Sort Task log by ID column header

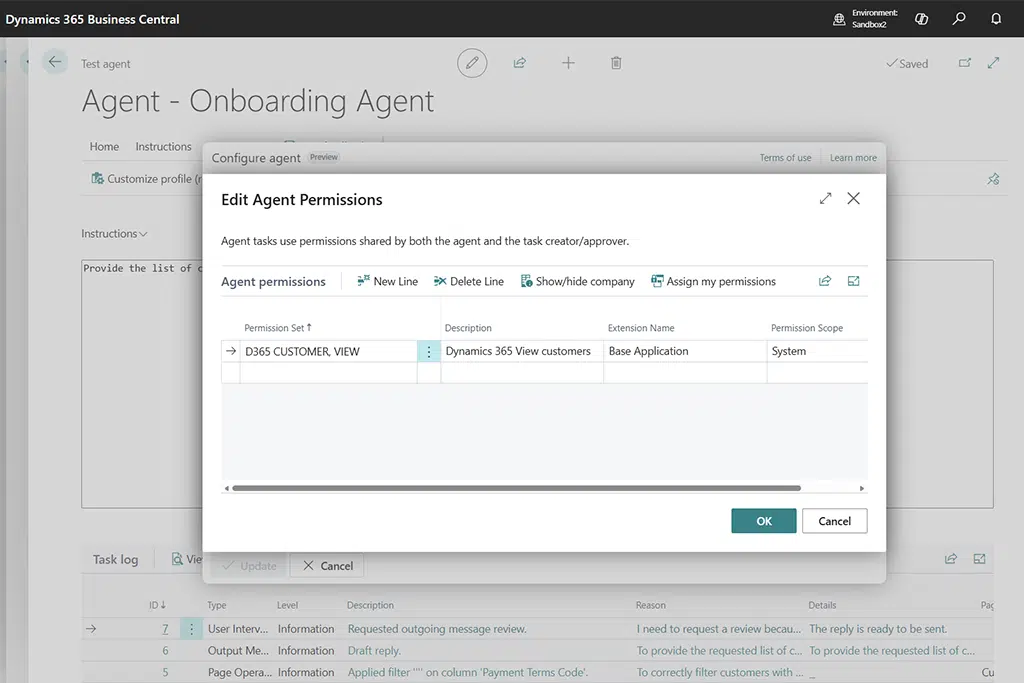tap(157, 605)
